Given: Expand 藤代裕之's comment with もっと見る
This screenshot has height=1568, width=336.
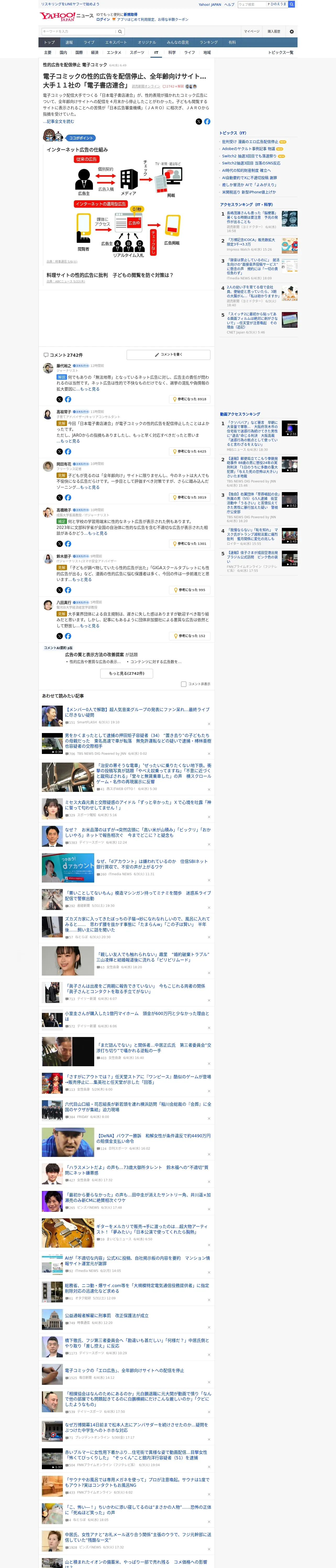Looking at the screenshot, I should pyautogui.click(x=90, y=389).
